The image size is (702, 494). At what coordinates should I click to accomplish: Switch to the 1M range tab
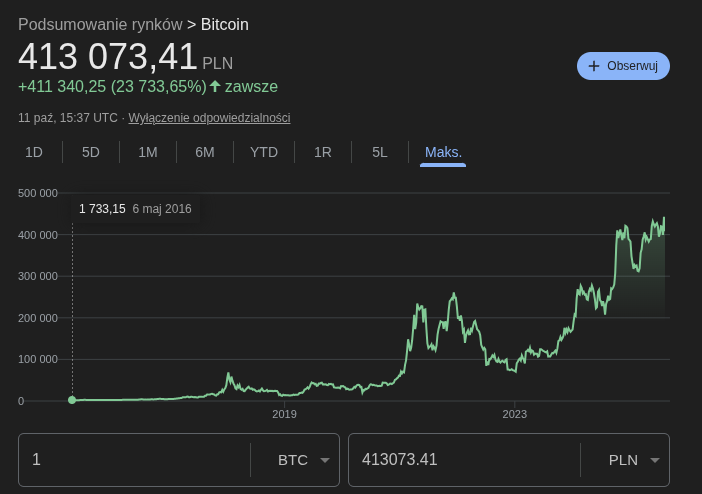148,152
